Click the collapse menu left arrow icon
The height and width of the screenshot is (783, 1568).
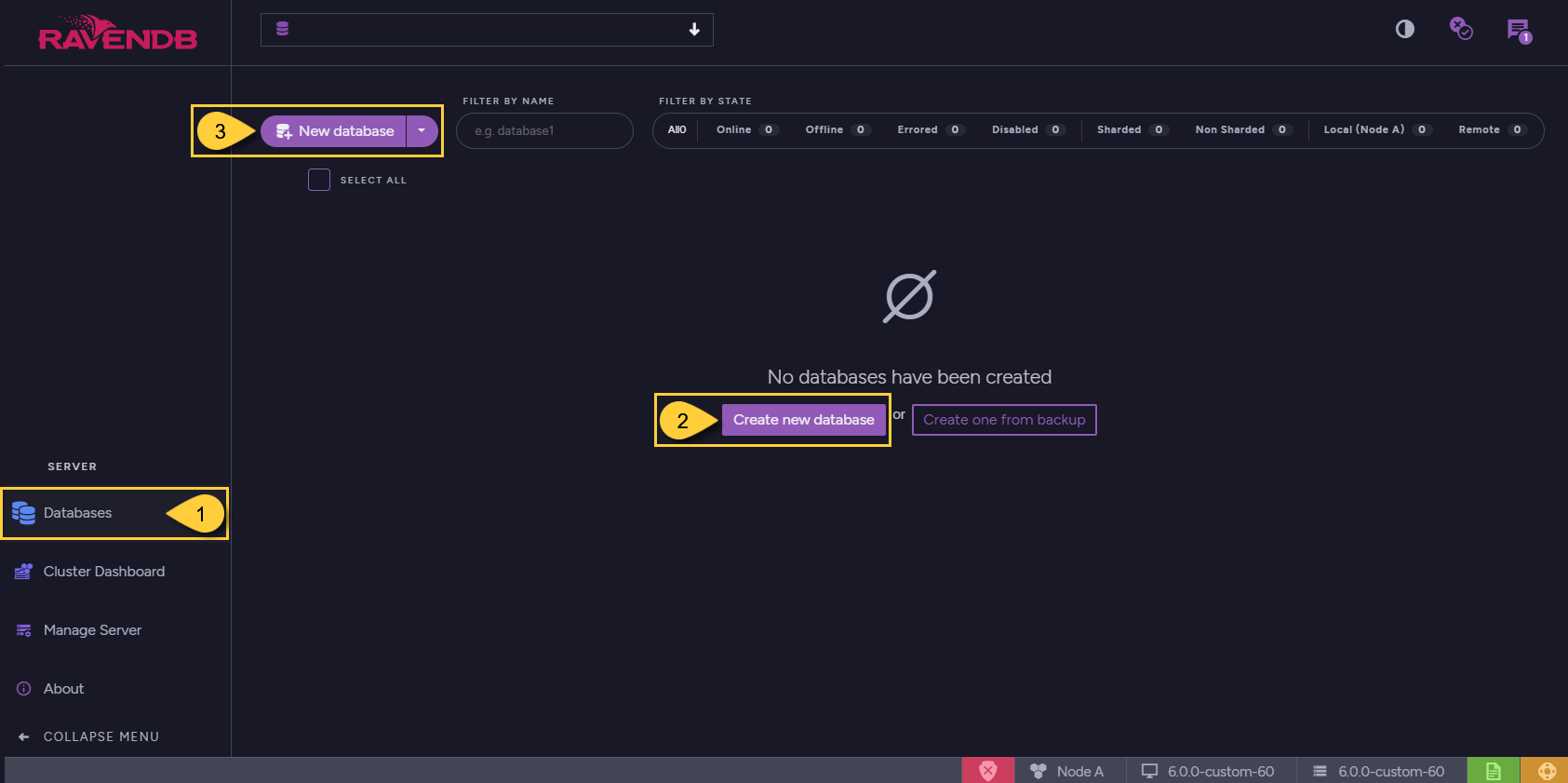(x=24, y=736)
